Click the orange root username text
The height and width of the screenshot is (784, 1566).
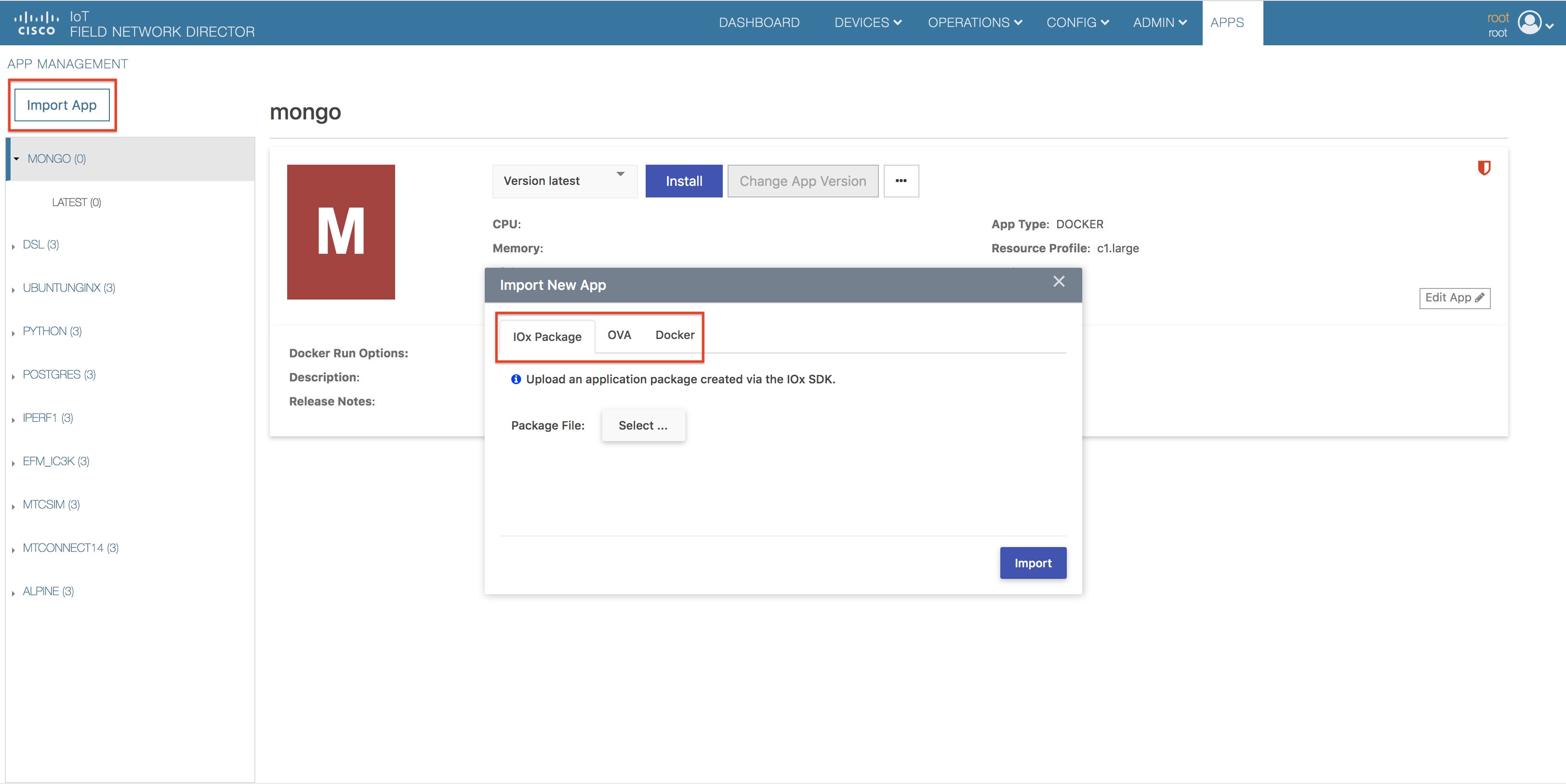coord(1498,18)
